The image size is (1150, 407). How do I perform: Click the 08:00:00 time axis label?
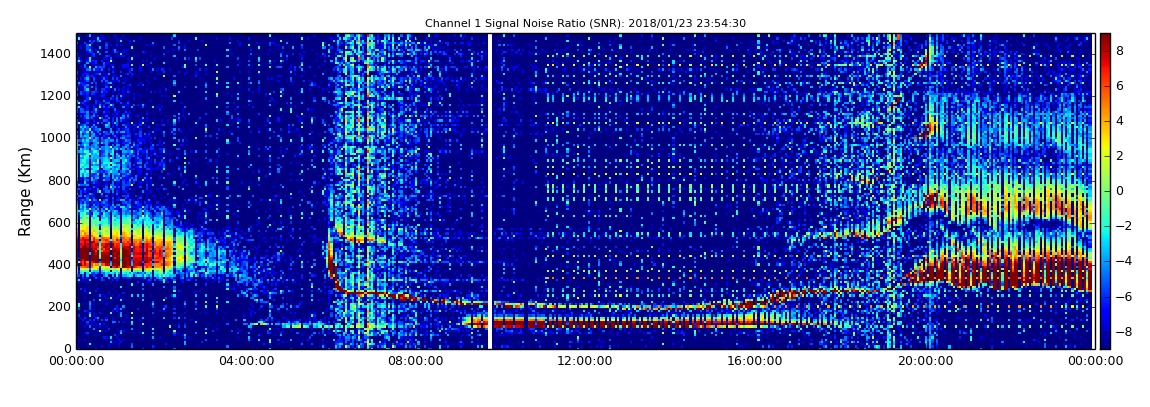(414, 361)
